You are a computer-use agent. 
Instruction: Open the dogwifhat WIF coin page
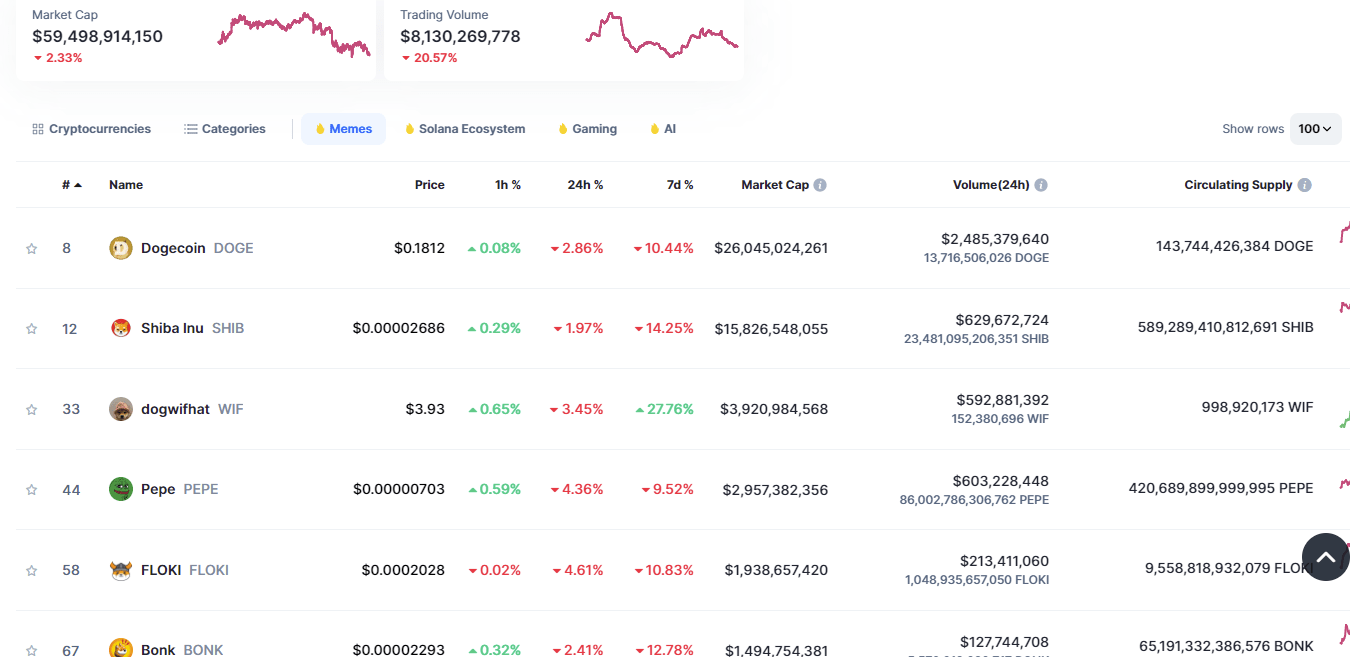176,409
